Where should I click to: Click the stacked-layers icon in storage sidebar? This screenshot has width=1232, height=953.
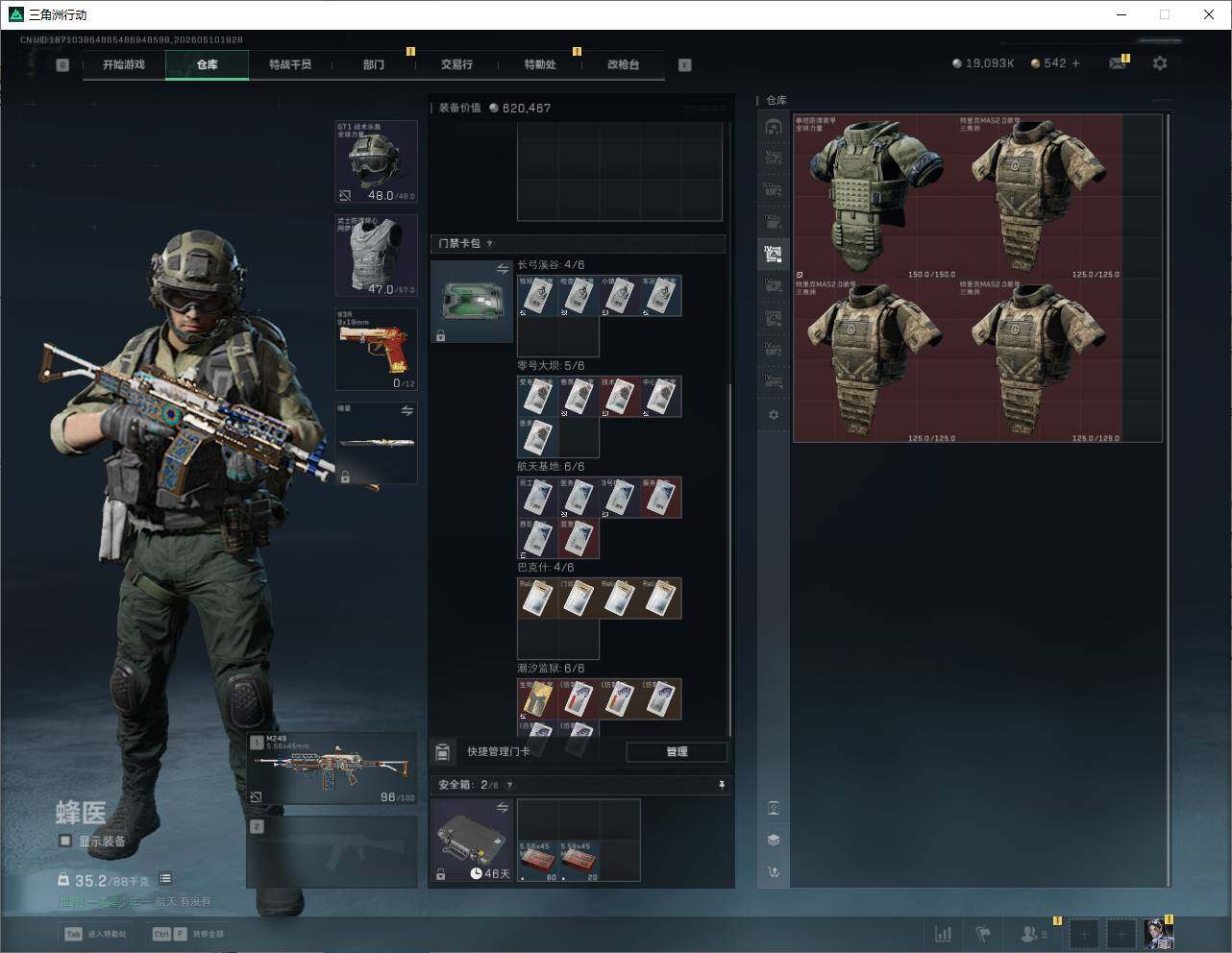774,840
